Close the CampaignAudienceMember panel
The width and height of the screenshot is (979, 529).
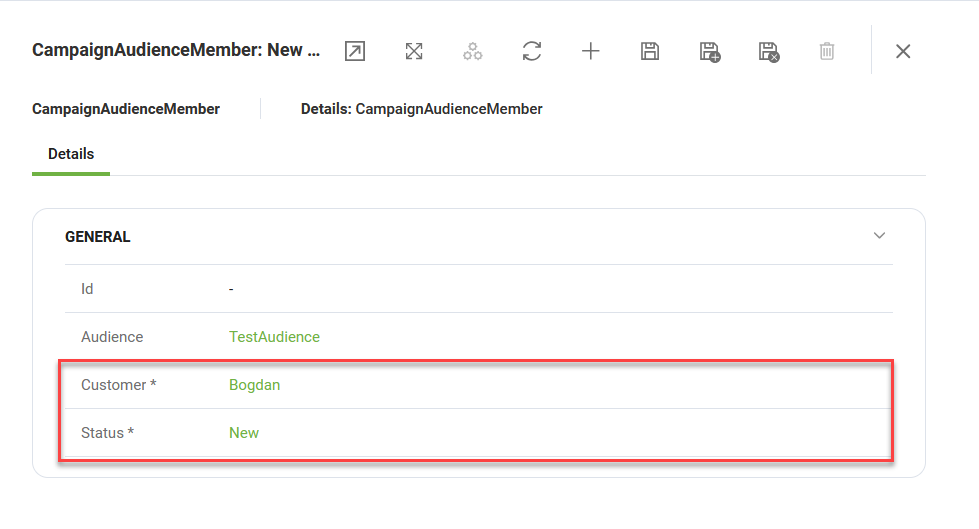click(x=903, y=51)
